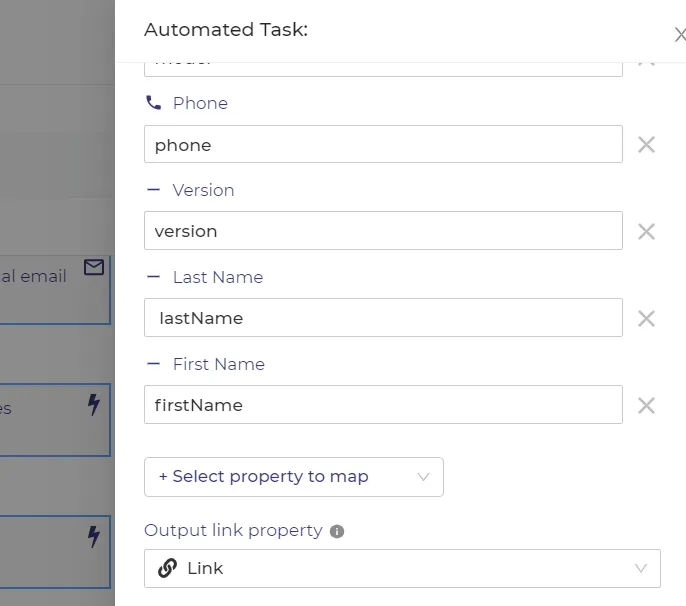Click the envelope icon on email task card
The width and height of the screenshot is (686, 606).
coord(94,267)
